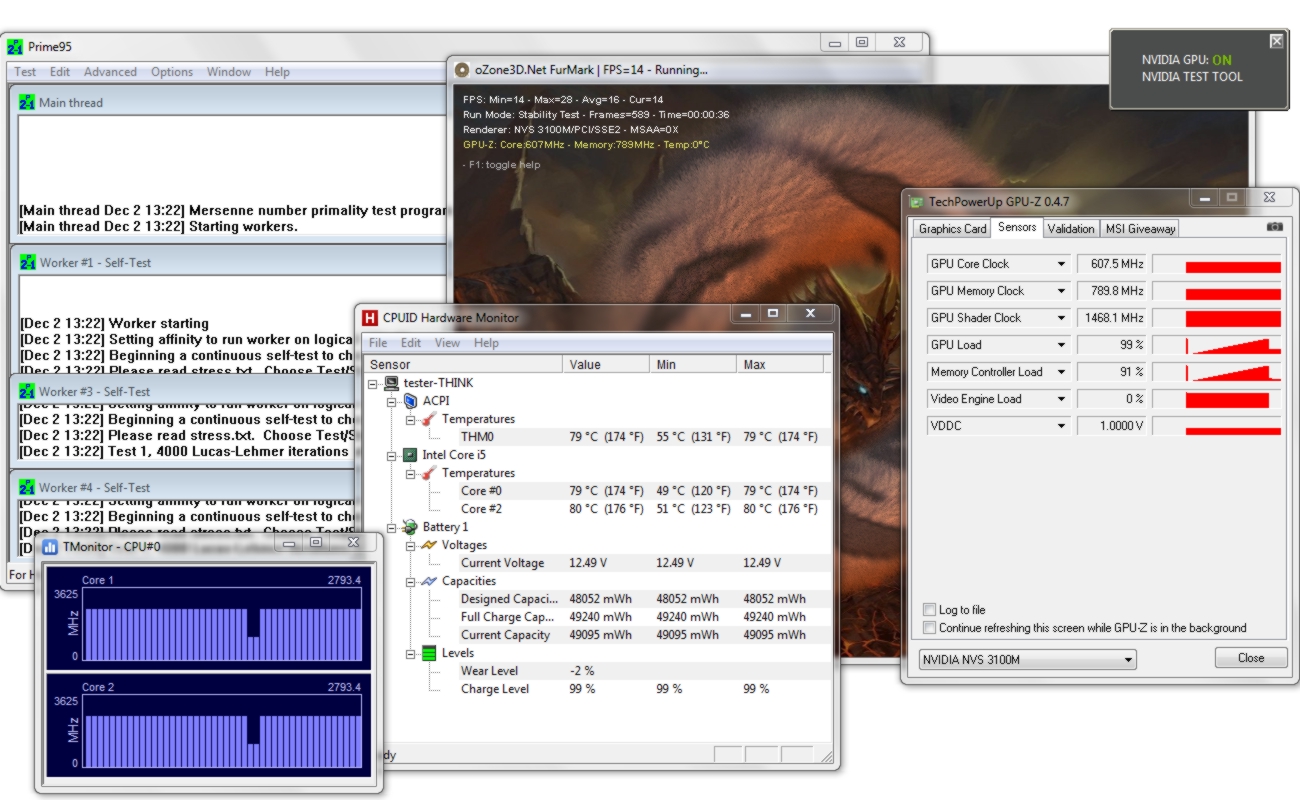Click the GPU-Z Close button
Viewport: 1300px width, 800px height.
1251,658
